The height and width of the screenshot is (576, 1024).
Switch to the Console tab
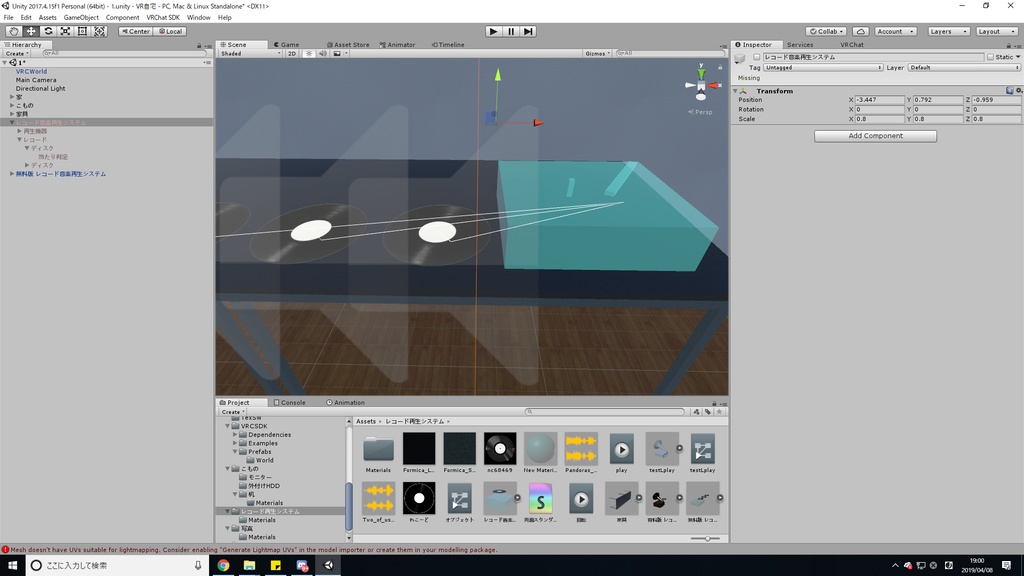click(289, 402)
